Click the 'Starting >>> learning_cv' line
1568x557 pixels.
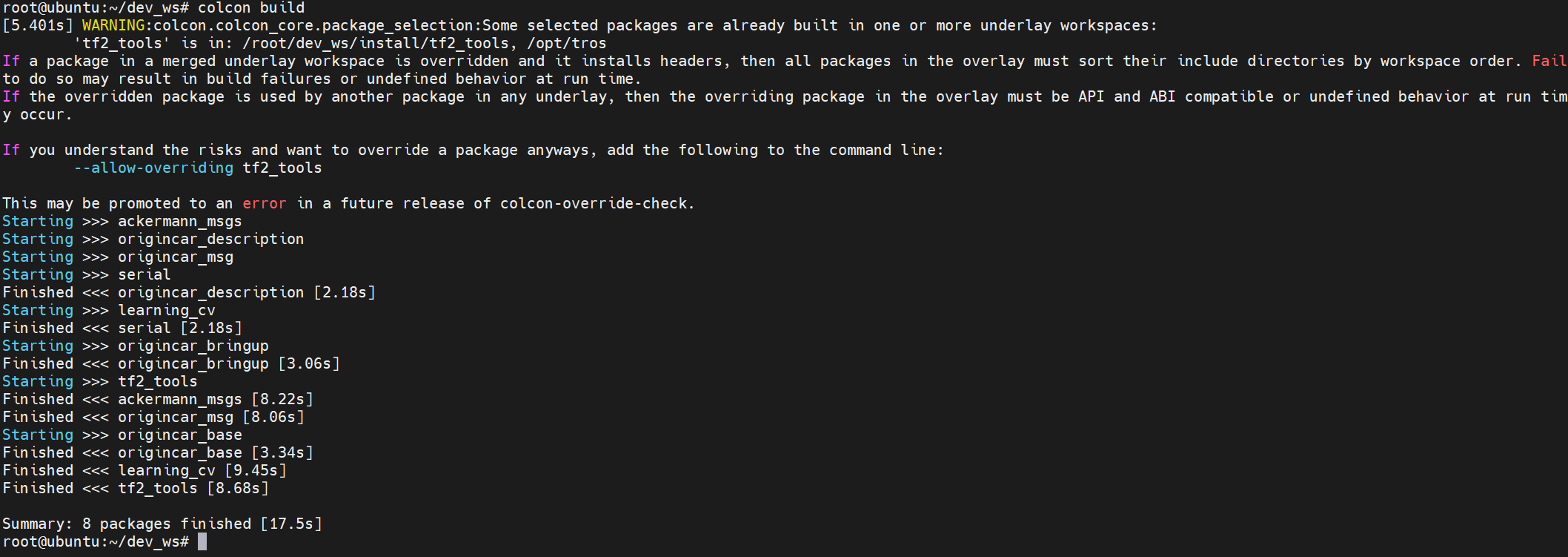(109, 311)
